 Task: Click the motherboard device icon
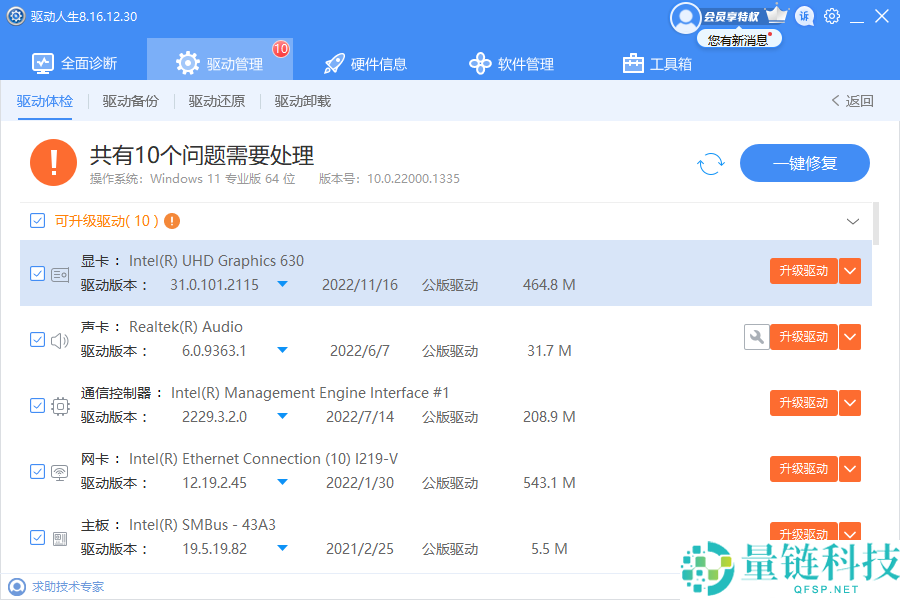(60, 539)
